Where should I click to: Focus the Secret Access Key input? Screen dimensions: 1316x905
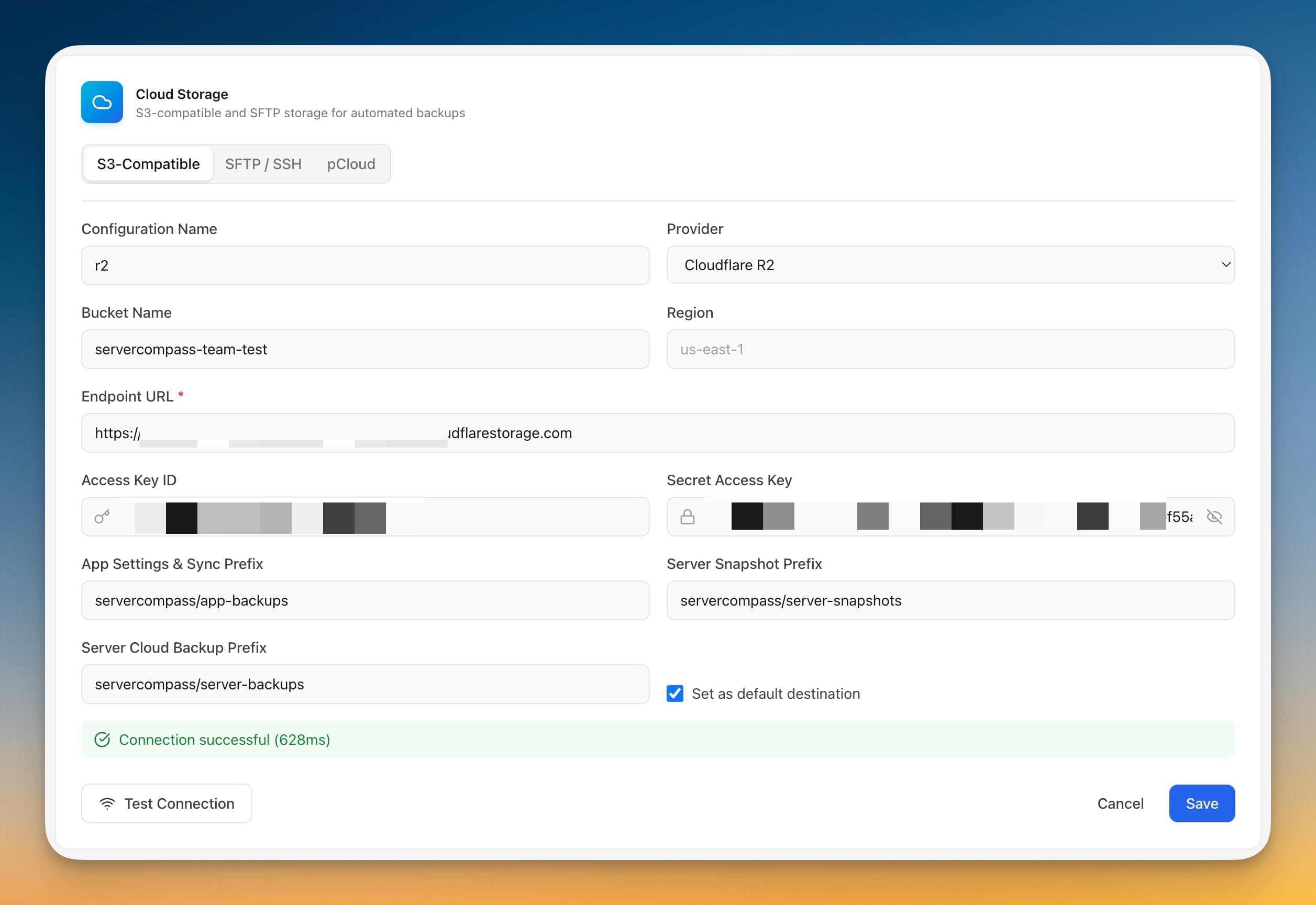click(950, 517)
